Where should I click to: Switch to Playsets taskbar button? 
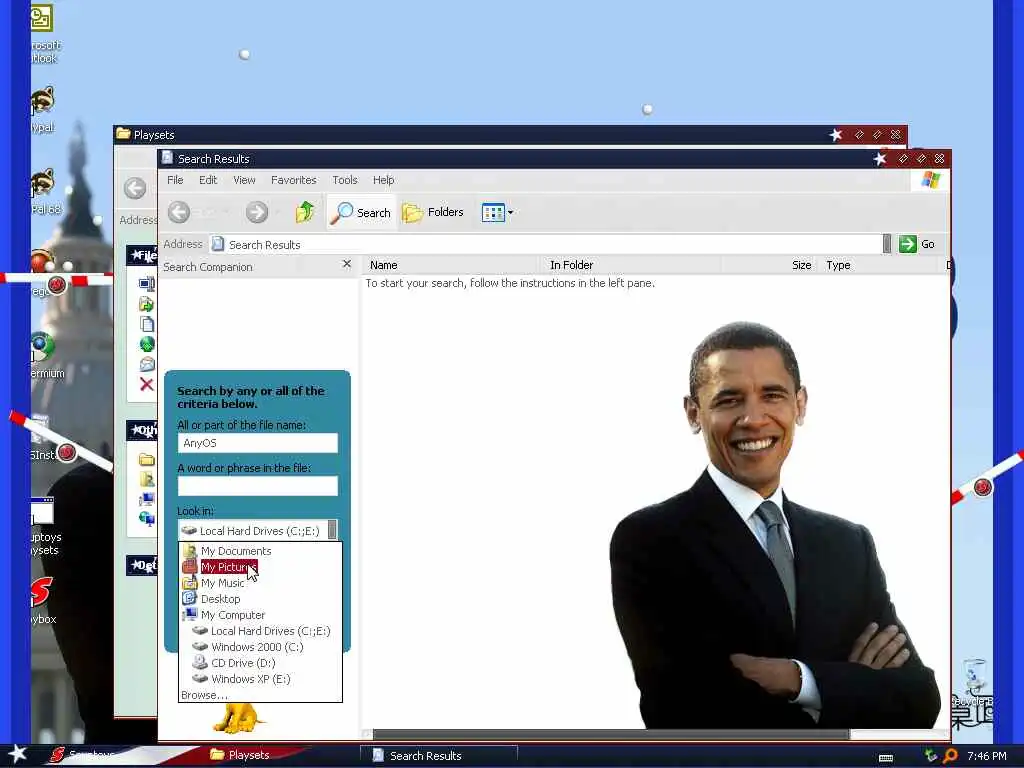tap(248, 755)
